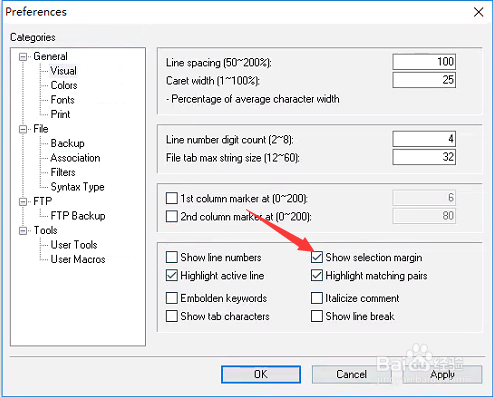Collapse the FTP category node
Image resolution: width=493 pixels, height=397 pixels.
[23, 202]
